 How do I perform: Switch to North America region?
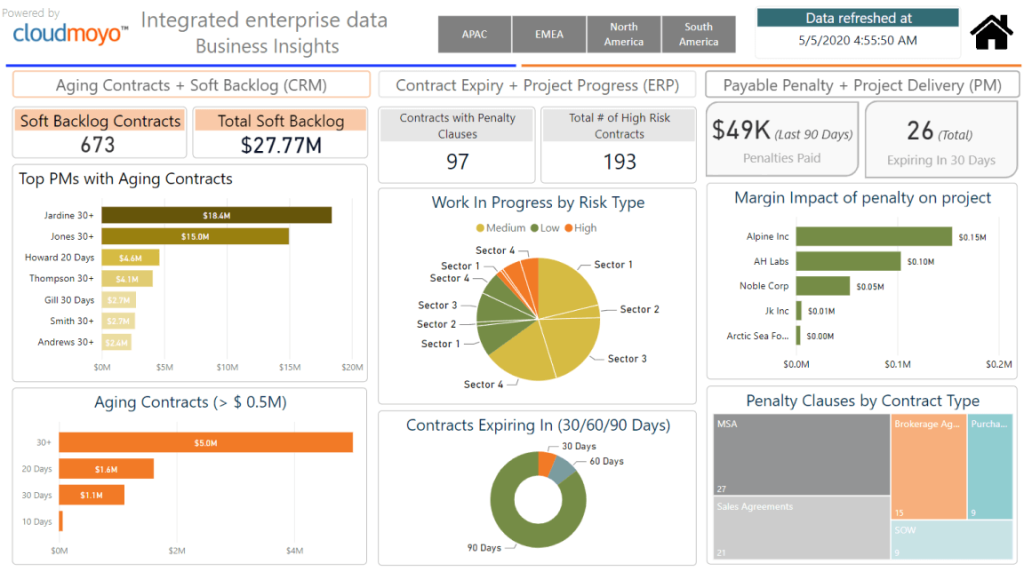click(x=623, y=35)
